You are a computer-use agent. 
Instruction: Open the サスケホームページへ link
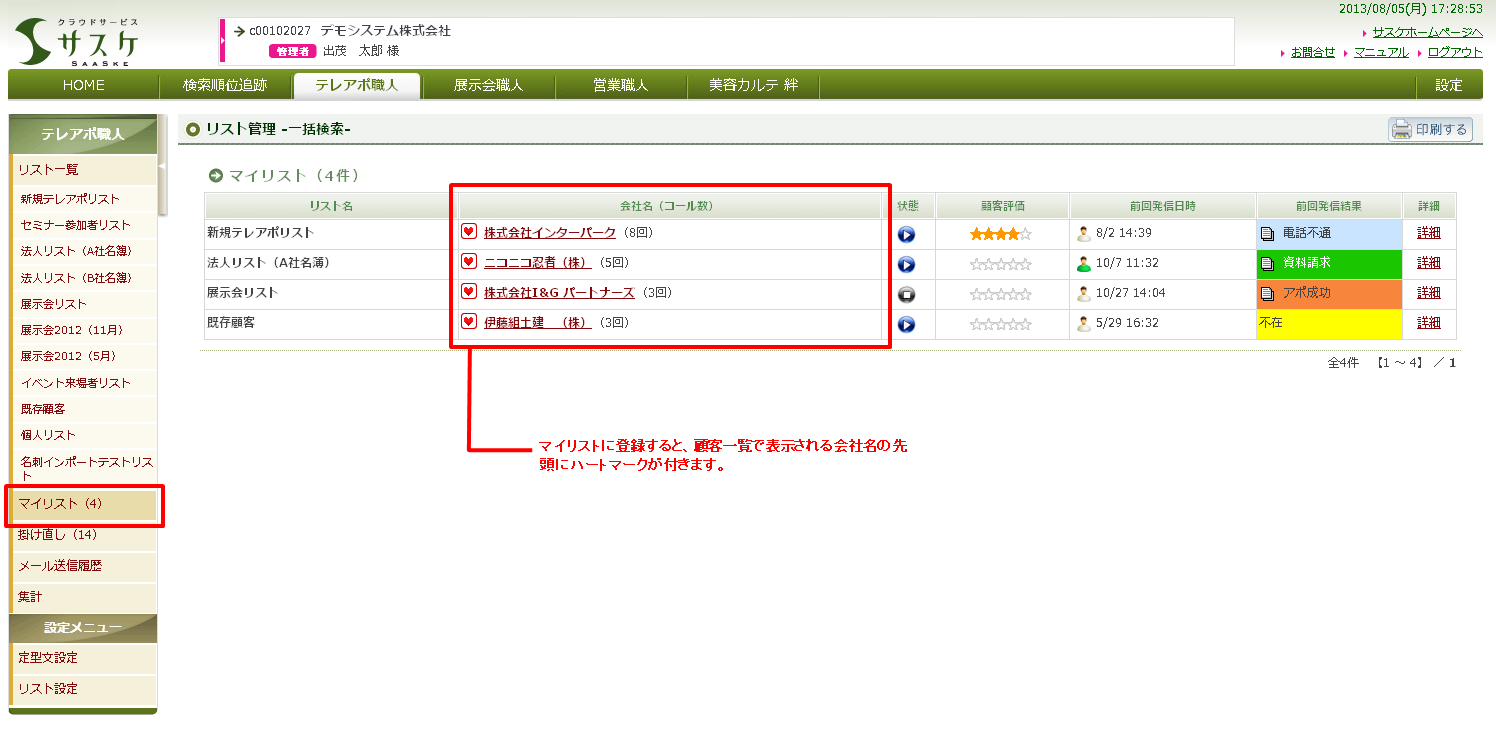tap(1427, 33)
